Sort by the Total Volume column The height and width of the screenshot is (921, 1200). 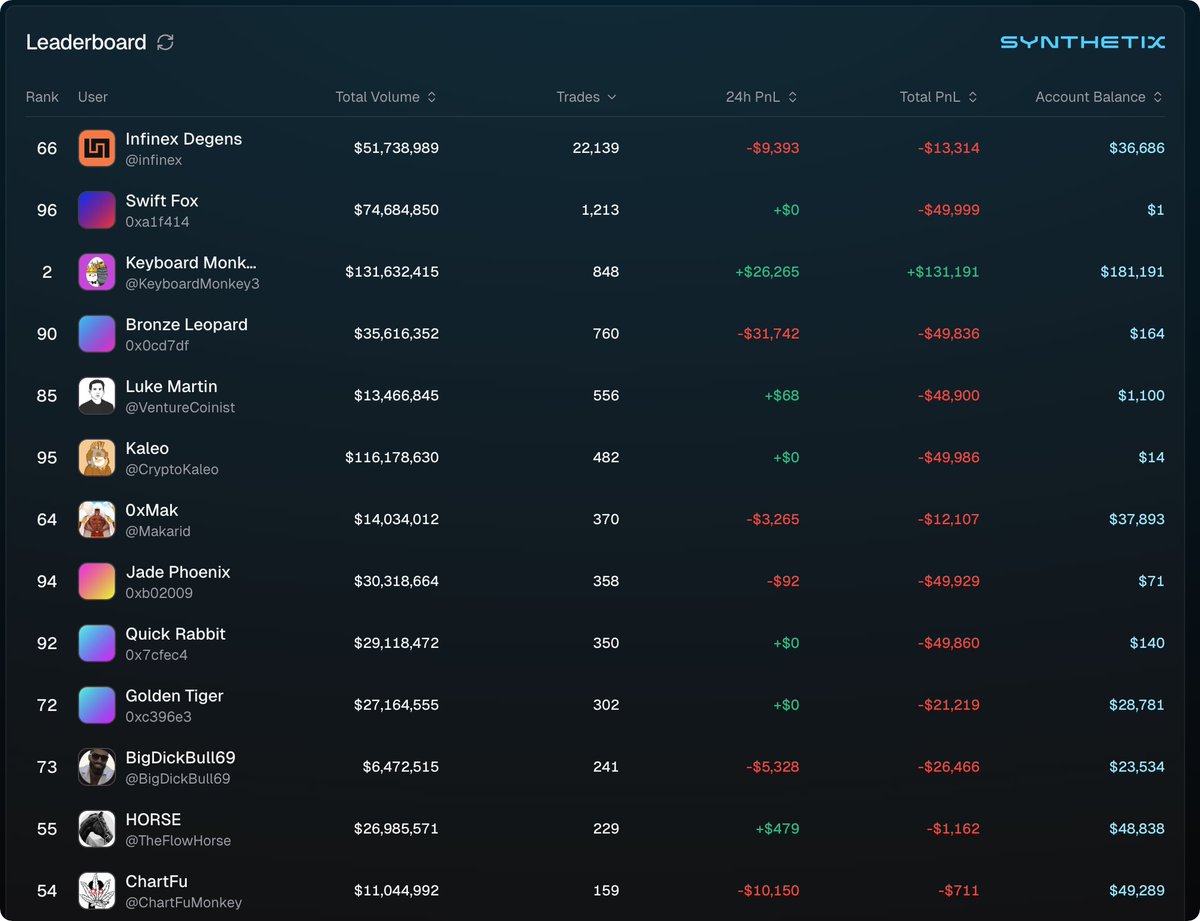385,97
